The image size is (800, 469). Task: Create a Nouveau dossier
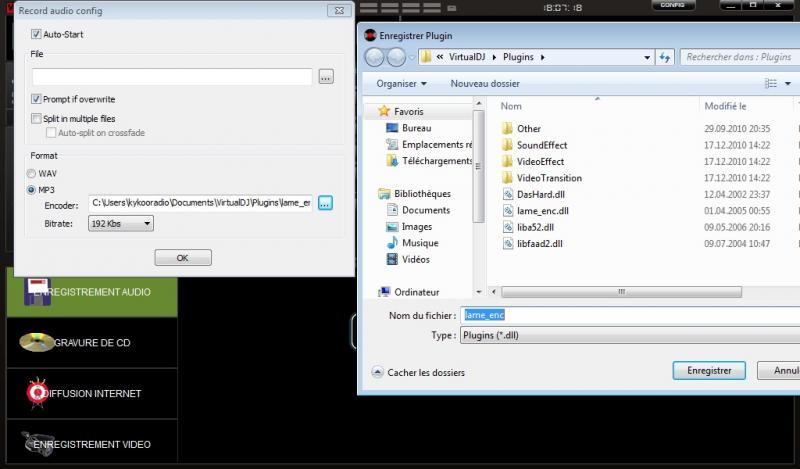(485, 84)
